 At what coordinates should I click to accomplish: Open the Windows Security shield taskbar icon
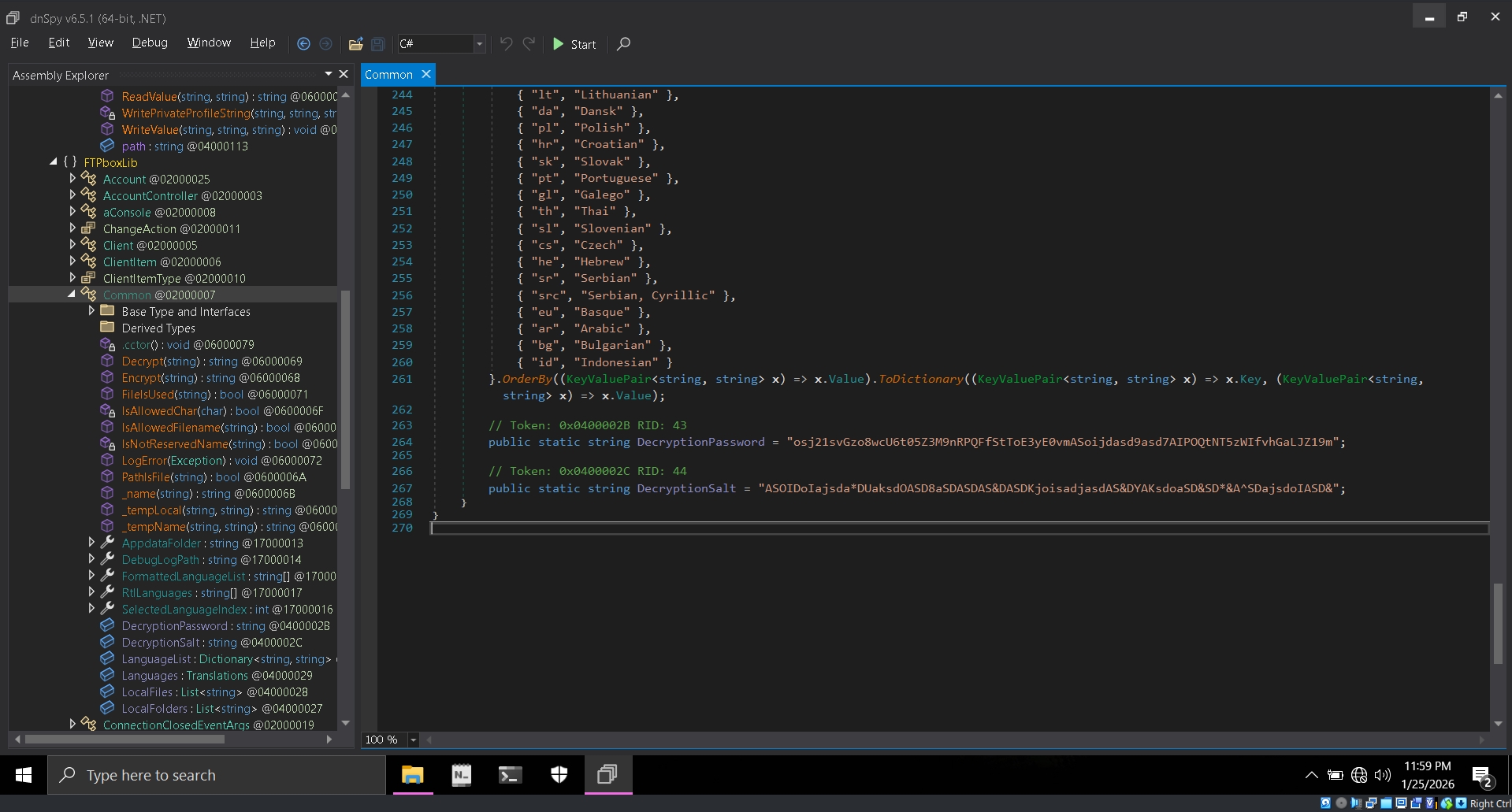(559, 775)
